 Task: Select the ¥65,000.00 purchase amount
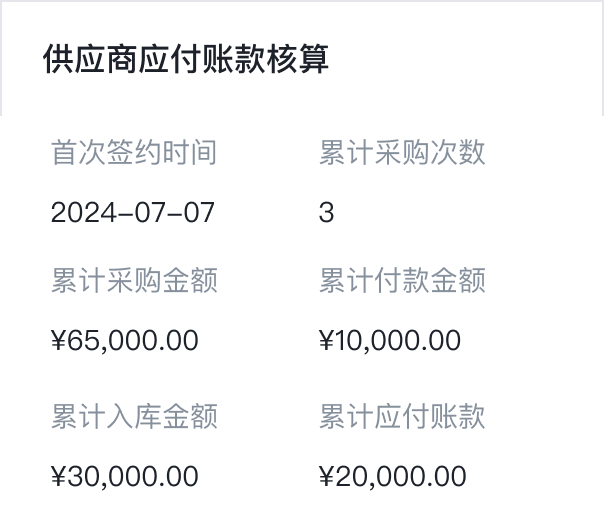pos(125,341)
